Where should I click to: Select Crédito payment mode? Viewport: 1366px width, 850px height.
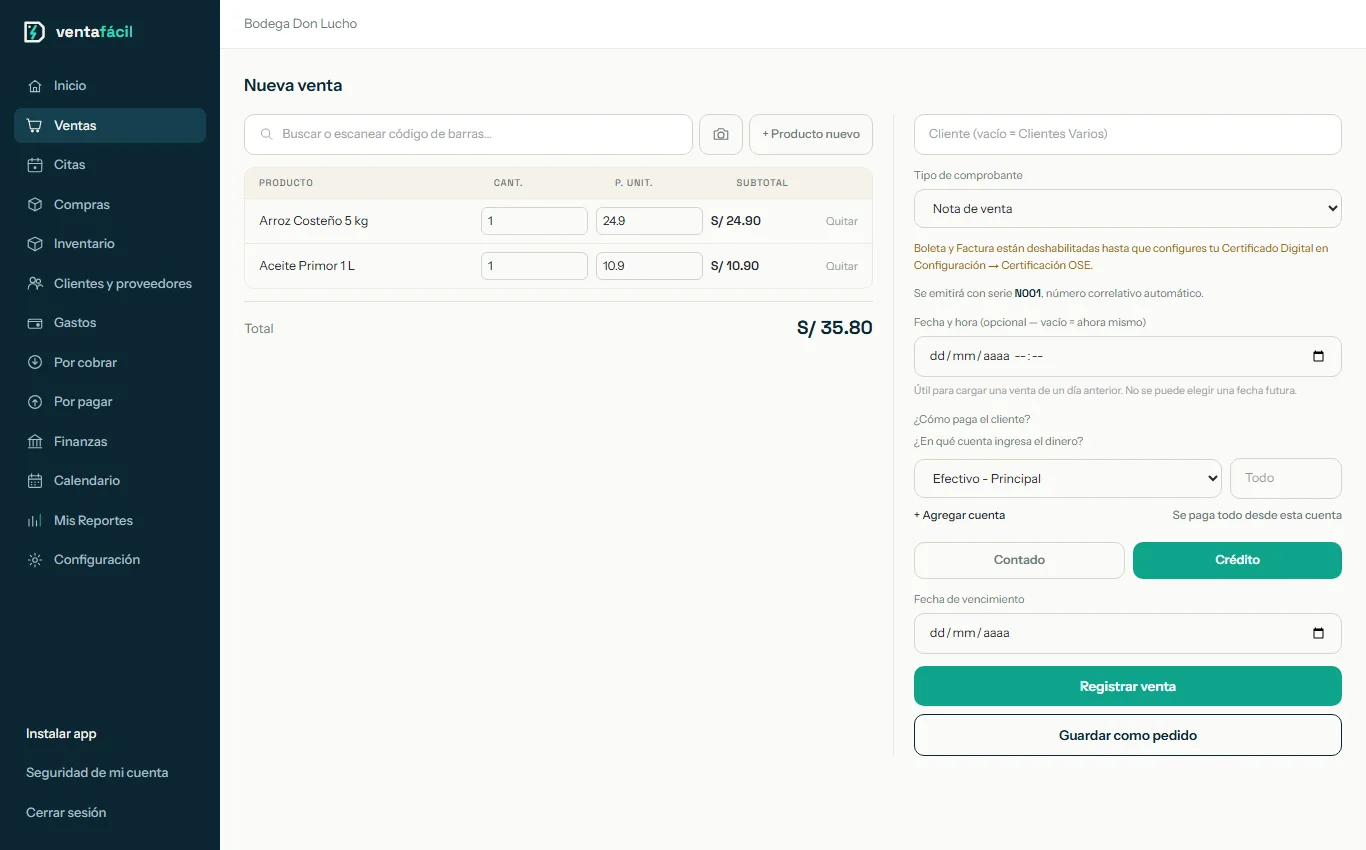(x=1237, y=560)
